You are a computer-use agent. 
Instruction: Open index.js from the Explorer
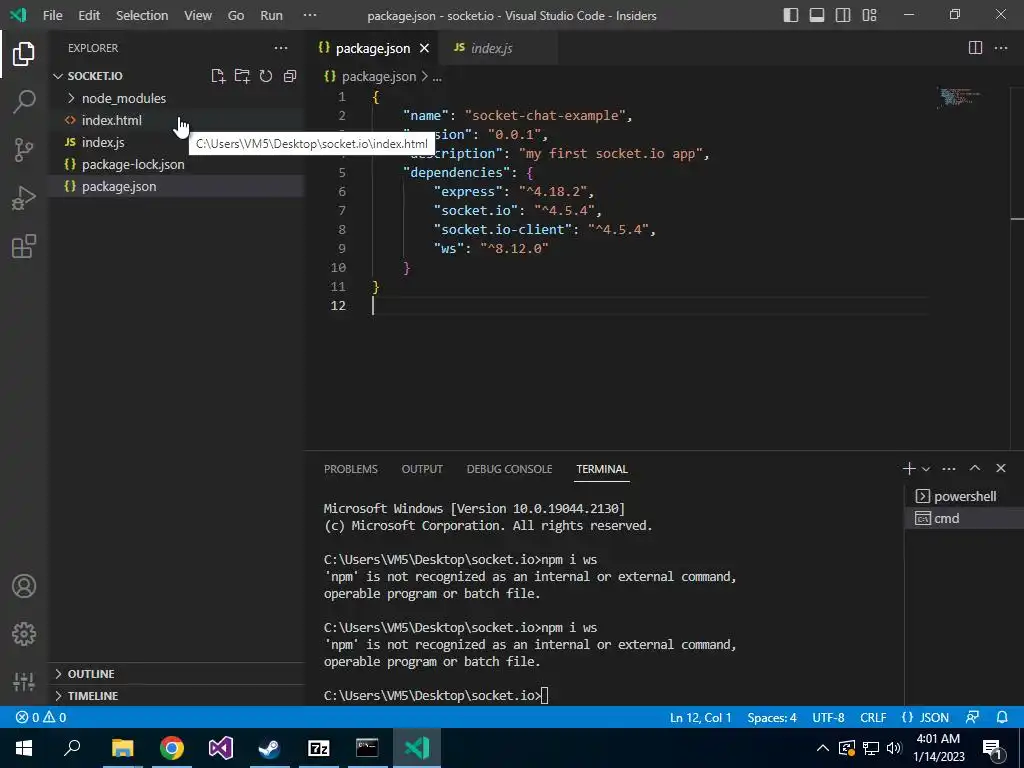103,142
